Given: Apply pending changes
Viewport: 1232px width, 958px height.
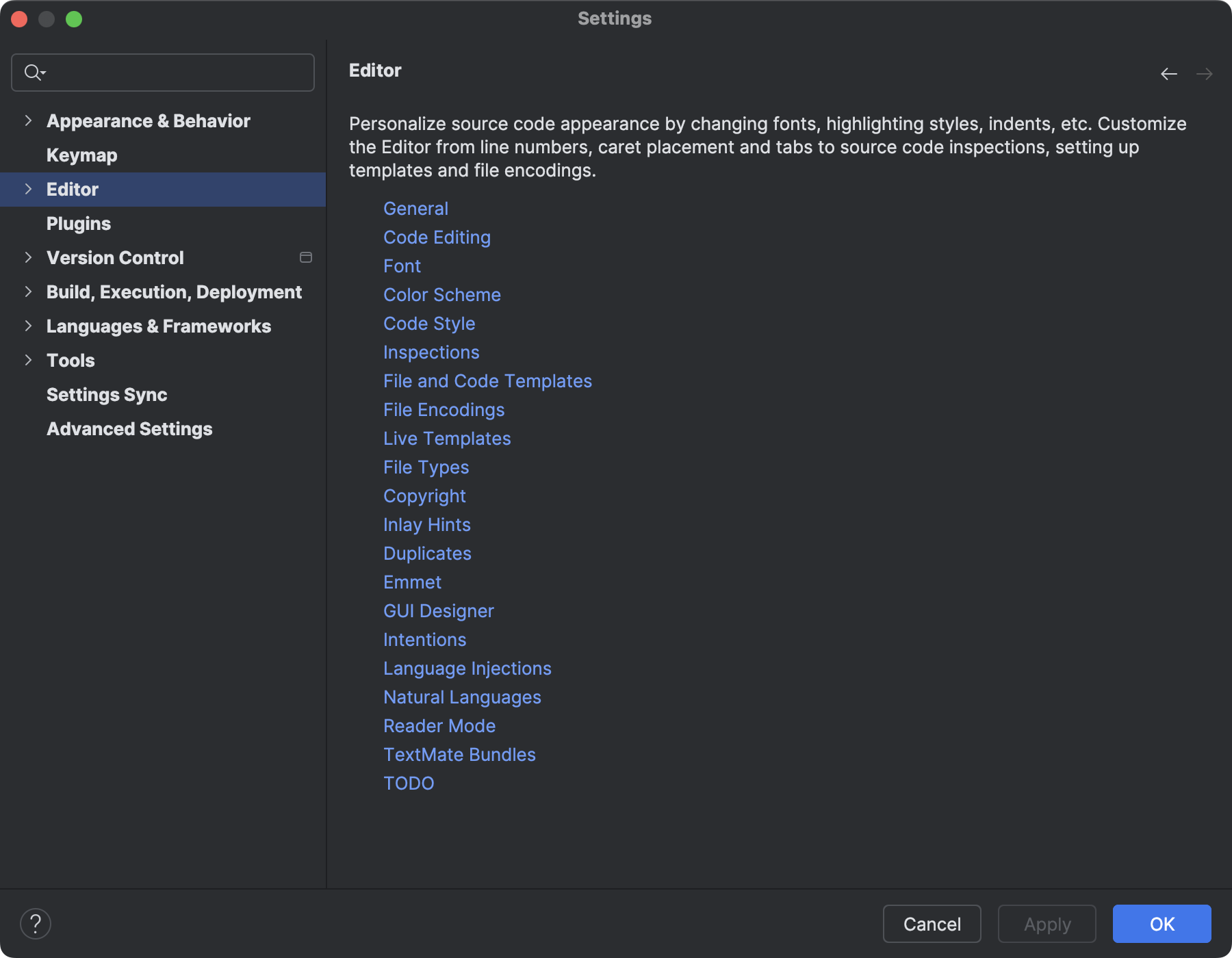Looking at the screenshot, I should coord(1047,924).
